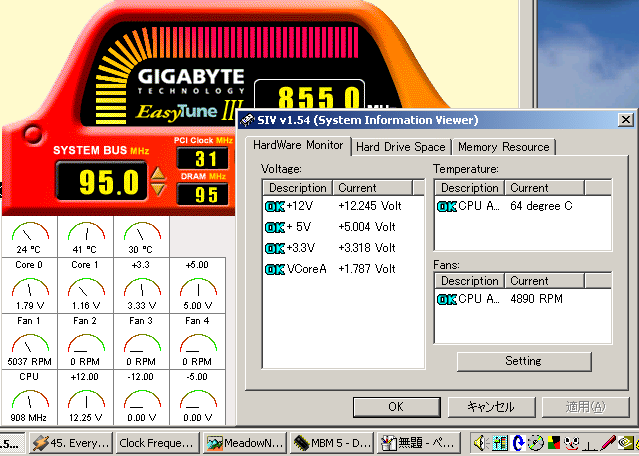Viewport: 639px width, 456px height.
Task: Click the speaker volume tray icon
Action: click(x=481, y=443)
